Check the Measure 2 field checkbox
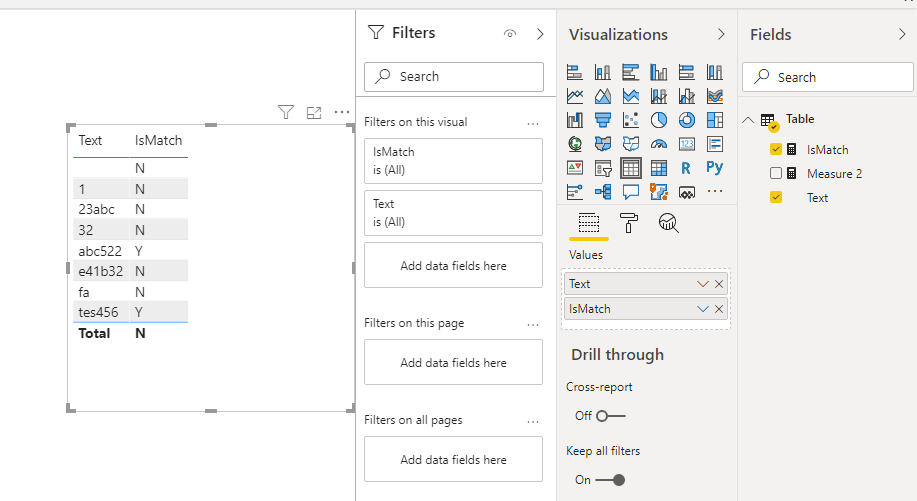 point(775,173)
